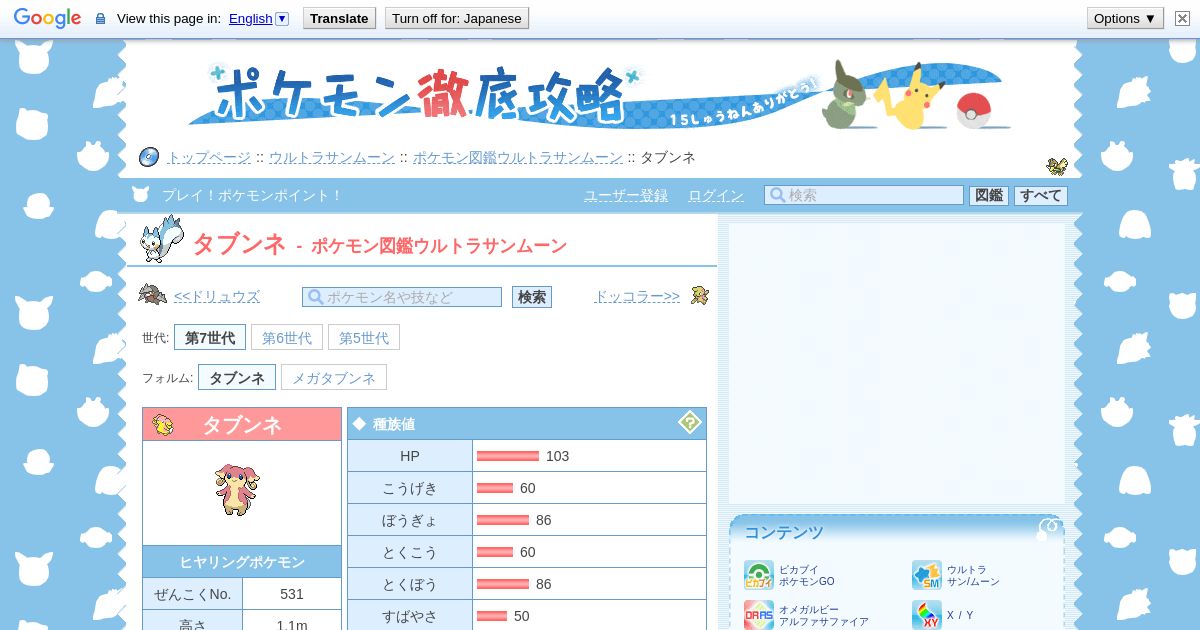
Task: Click the XY game icon
Action: 927,615
